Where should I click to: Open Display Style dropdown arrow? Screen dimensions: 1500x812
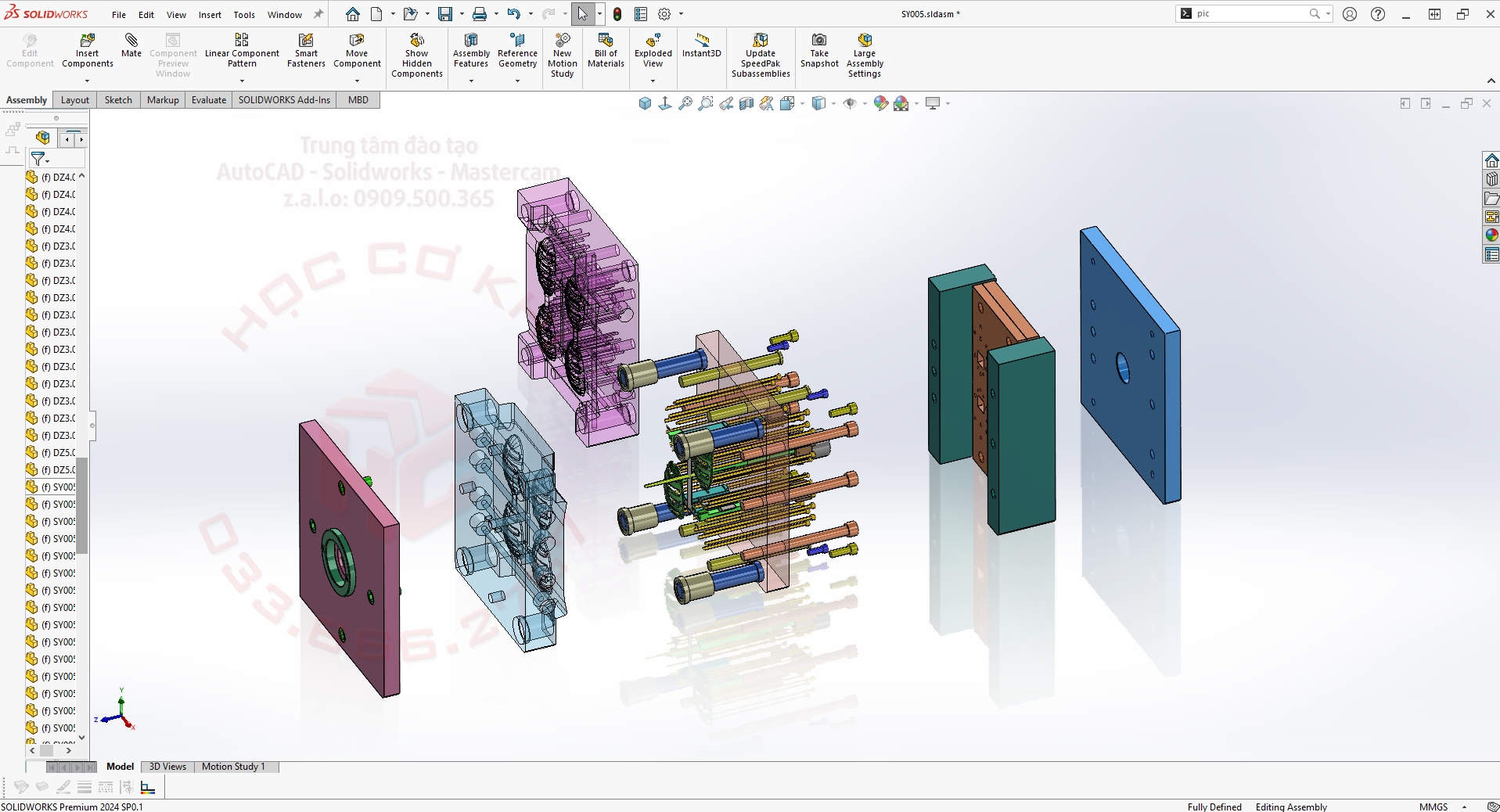pyautogui.click(x=833, y=103)
